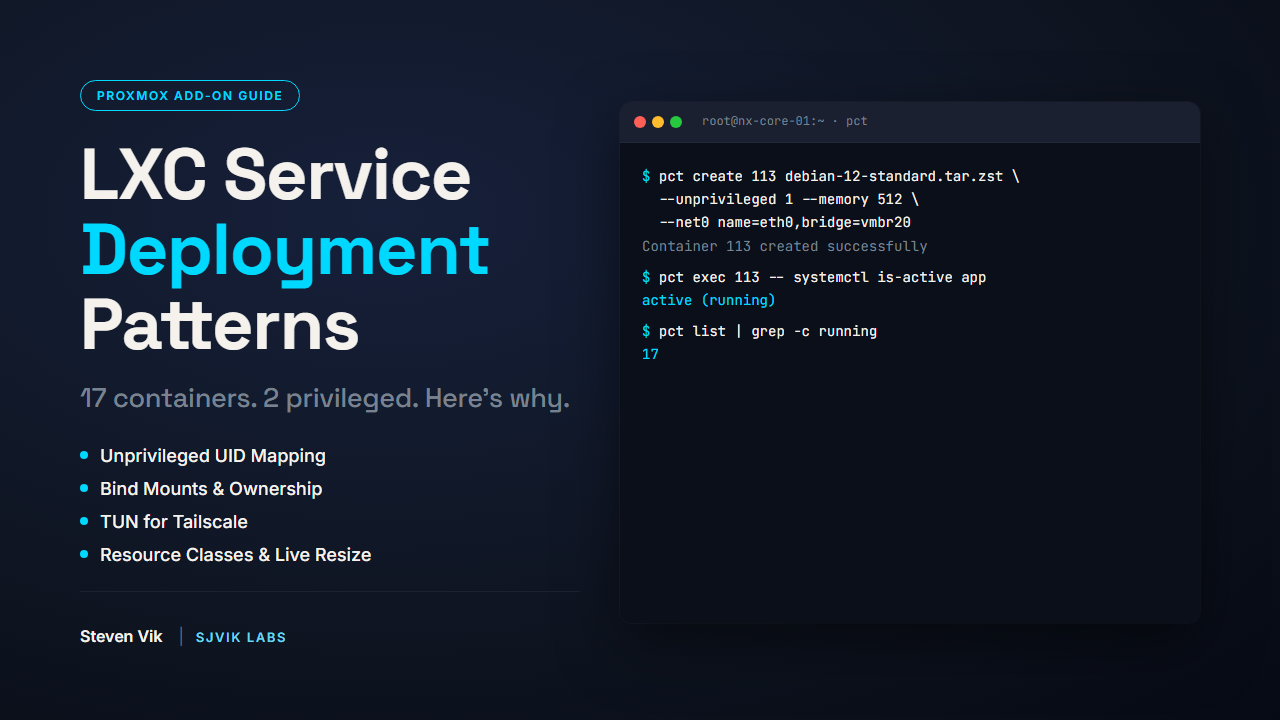Click the "--net0 name=eth0,bridge=vmbr20" line
Image resolution: width=1280 pixels, height=720 pixels.
point(785,223)
